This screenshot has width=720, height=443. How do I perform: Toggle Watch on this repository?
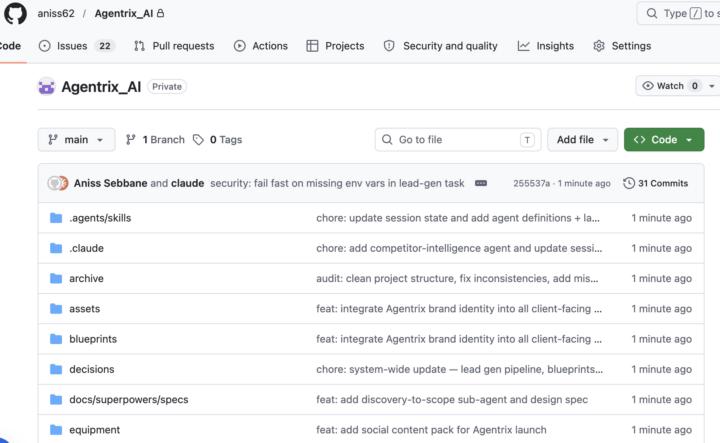click(x=670, y=86)
